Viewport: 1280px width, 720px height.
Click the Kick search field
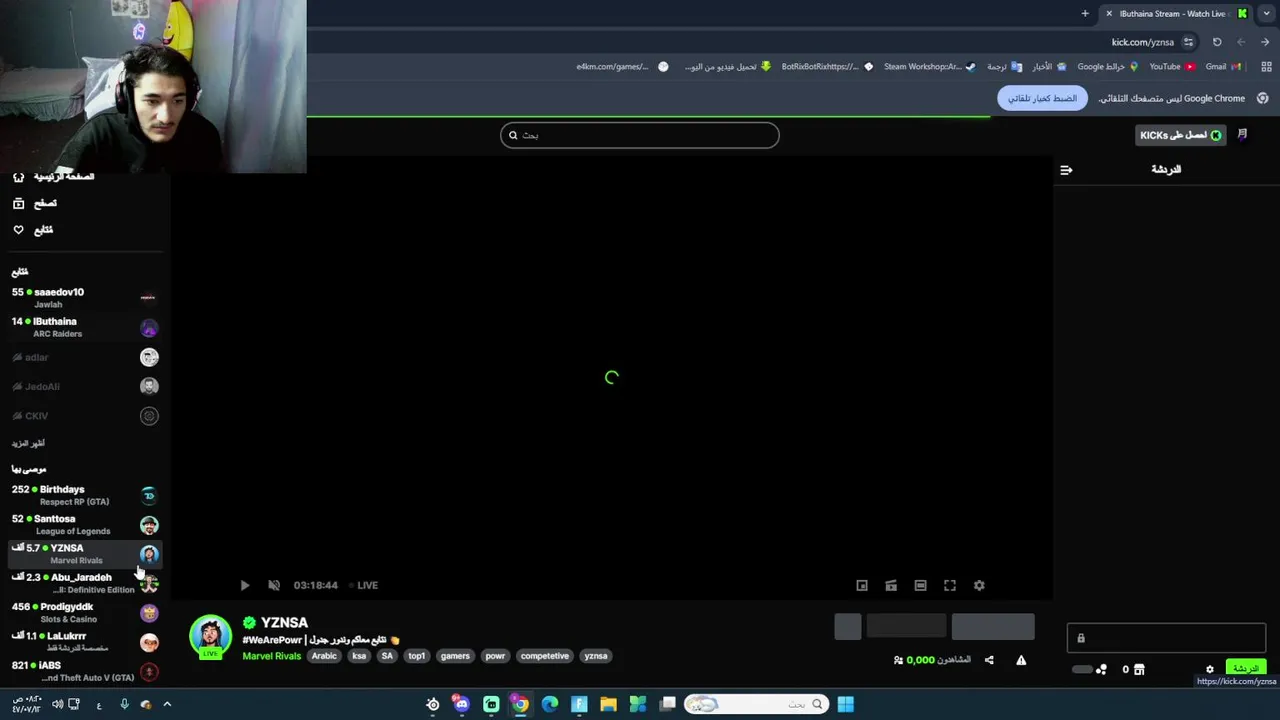(640, 135)
